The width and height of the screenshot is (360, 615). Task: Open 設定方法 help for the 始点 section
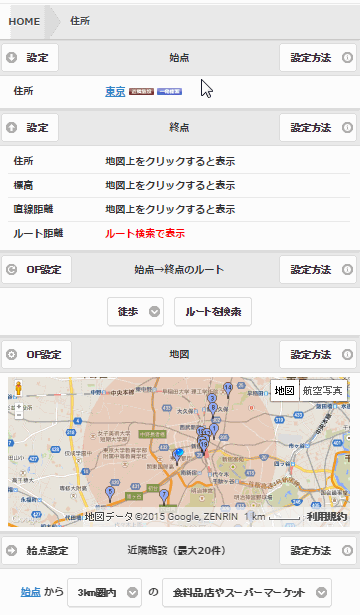click(318, 58)
